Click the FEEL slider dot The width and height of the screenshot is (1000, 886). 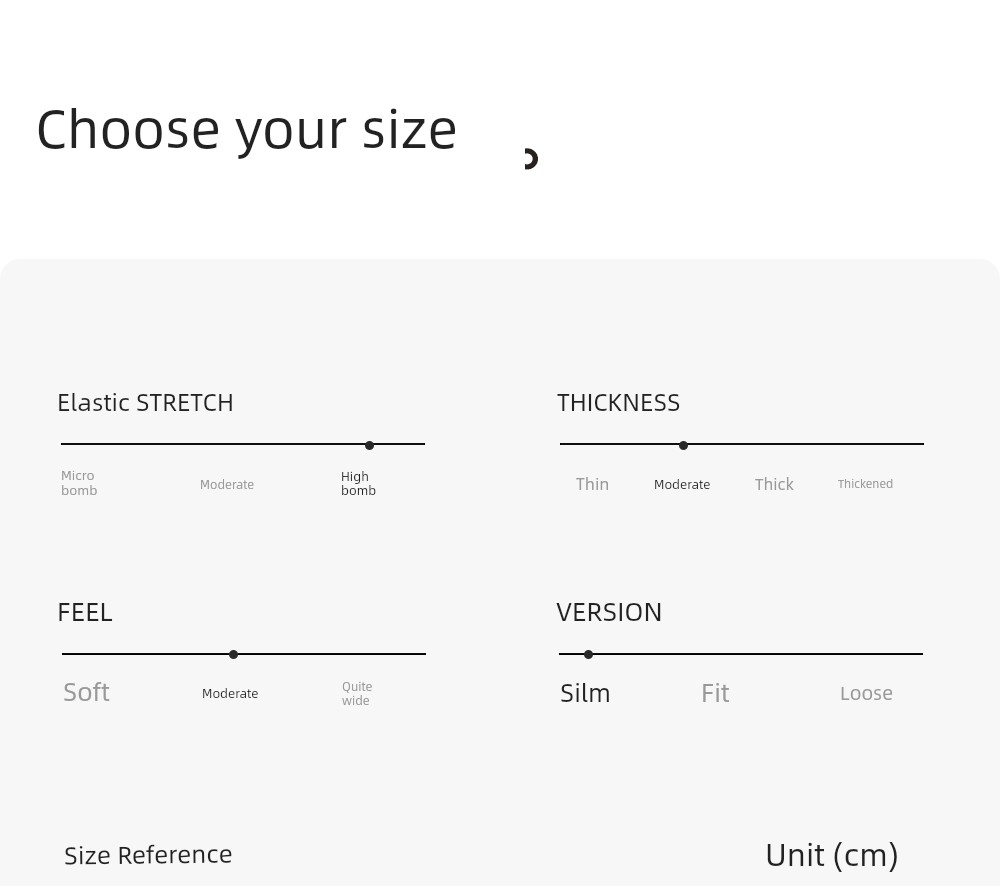tap(233, 654)
